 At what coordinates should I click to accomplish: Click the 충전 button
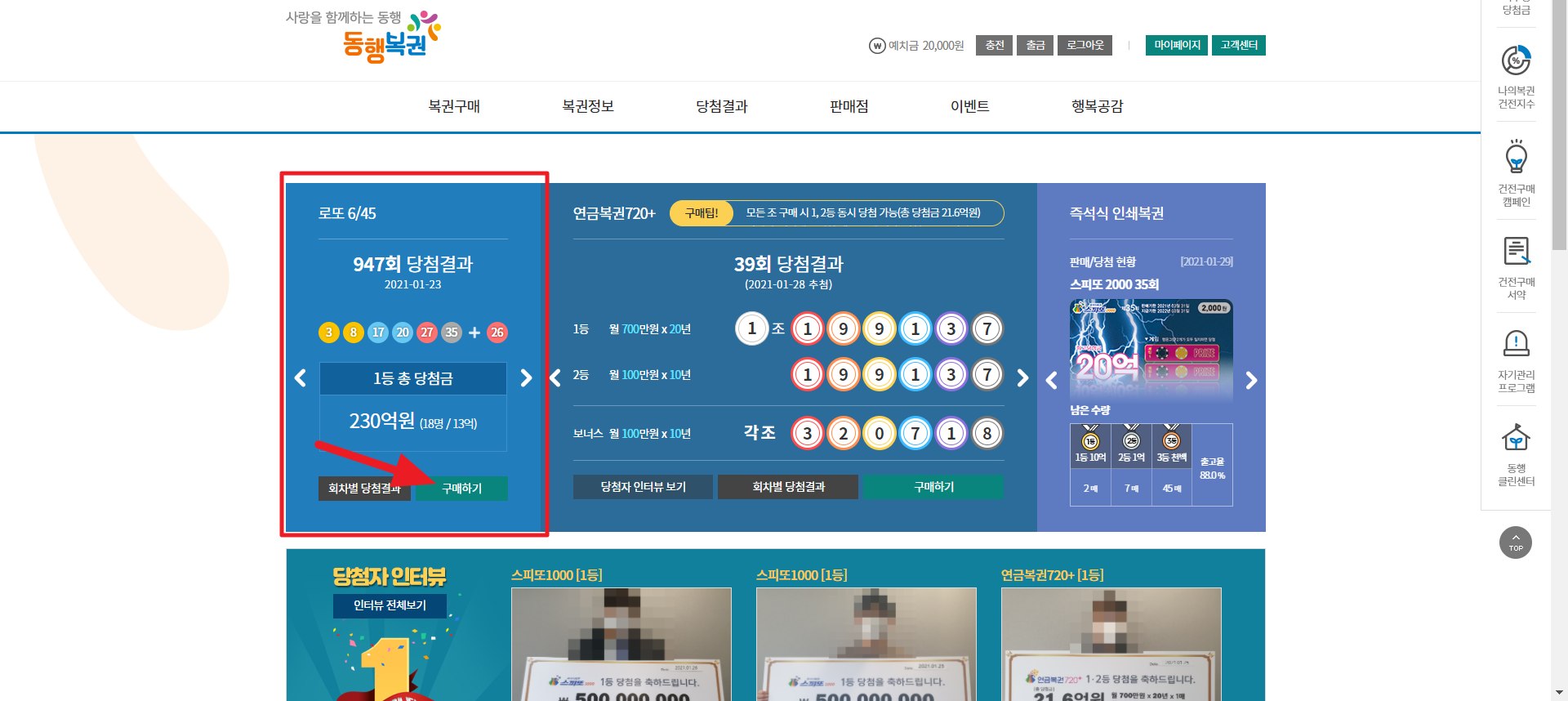(x=994, y=45)
